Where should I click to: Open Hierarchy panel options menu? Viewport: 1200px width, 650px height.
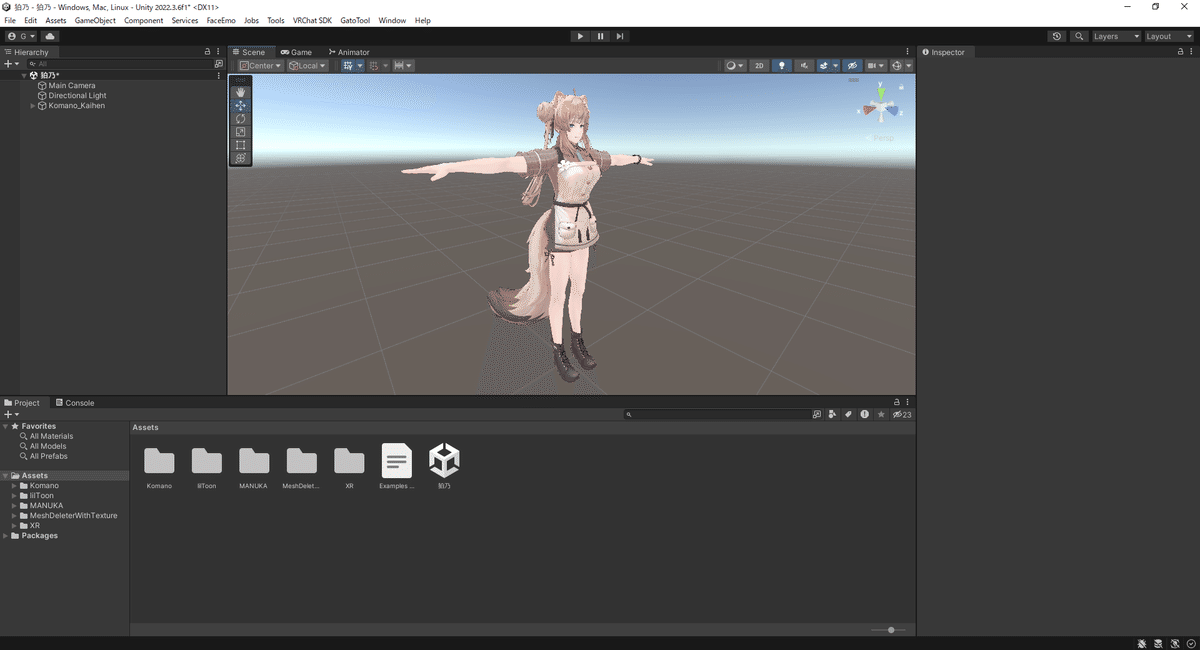[218, 52]
